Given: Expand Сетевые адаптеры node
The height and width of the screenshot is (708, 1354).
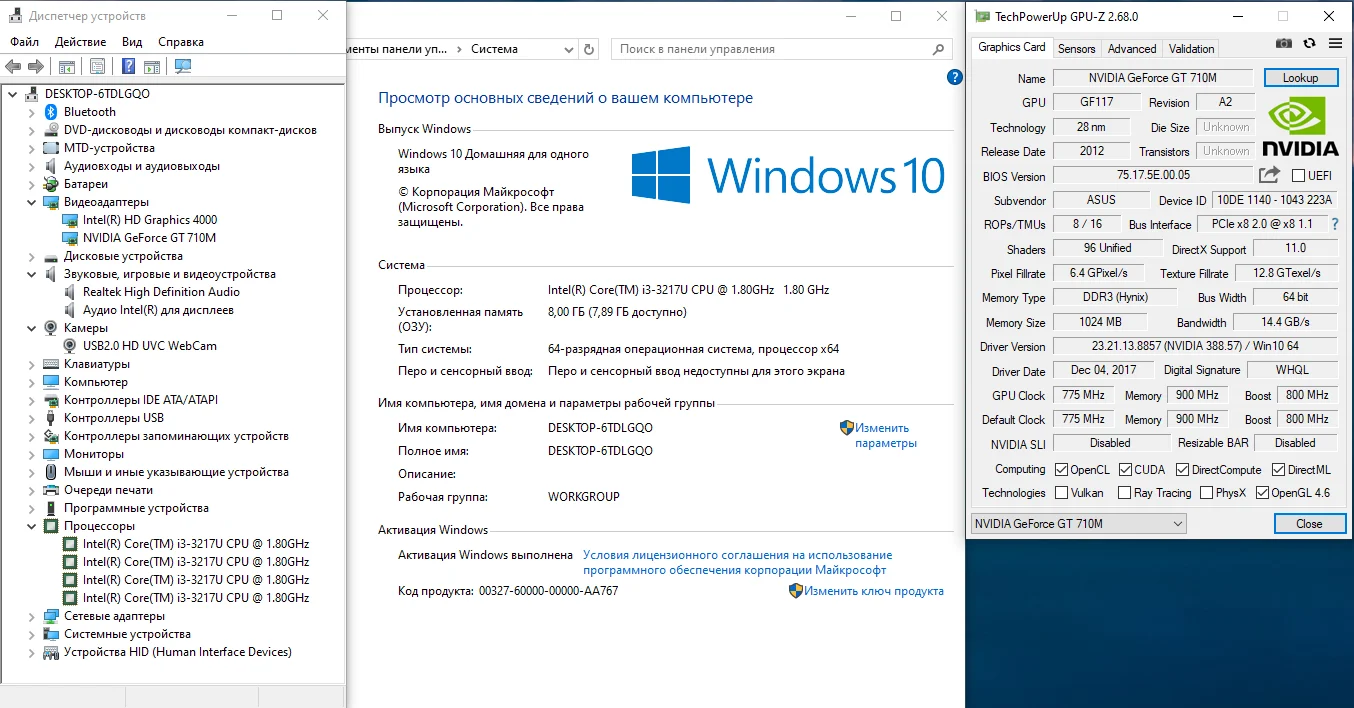Looking at the screenshot, I should 32,616.
